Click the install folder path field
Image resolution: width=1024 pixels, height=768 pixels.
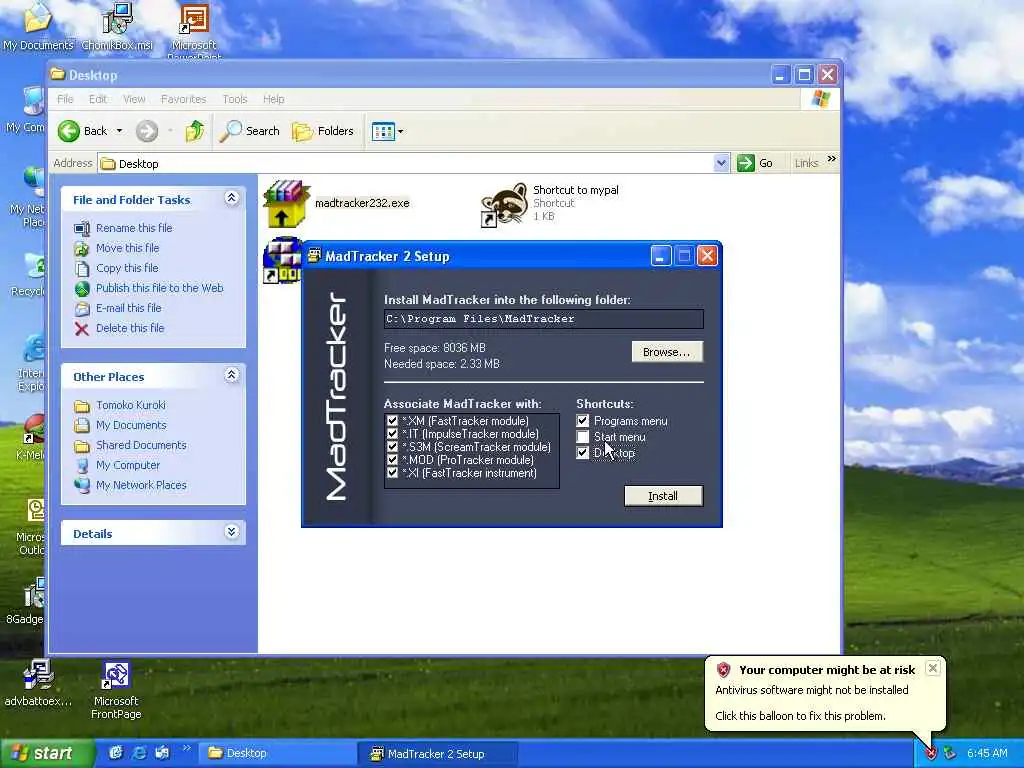click(543, 319)
